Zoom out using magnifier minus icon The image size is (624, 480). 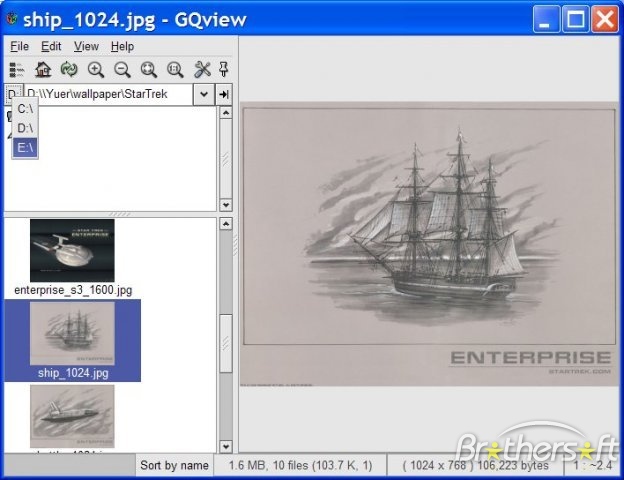tap(122, 70)
